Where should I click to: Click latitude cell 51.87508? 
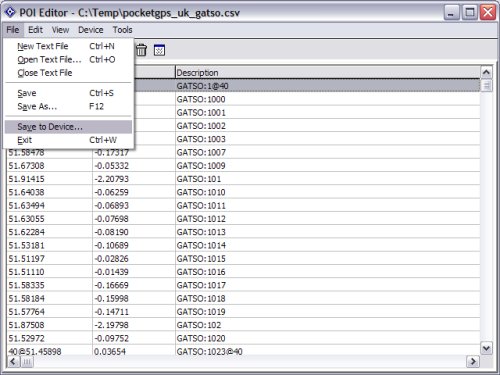pos(49,325)
